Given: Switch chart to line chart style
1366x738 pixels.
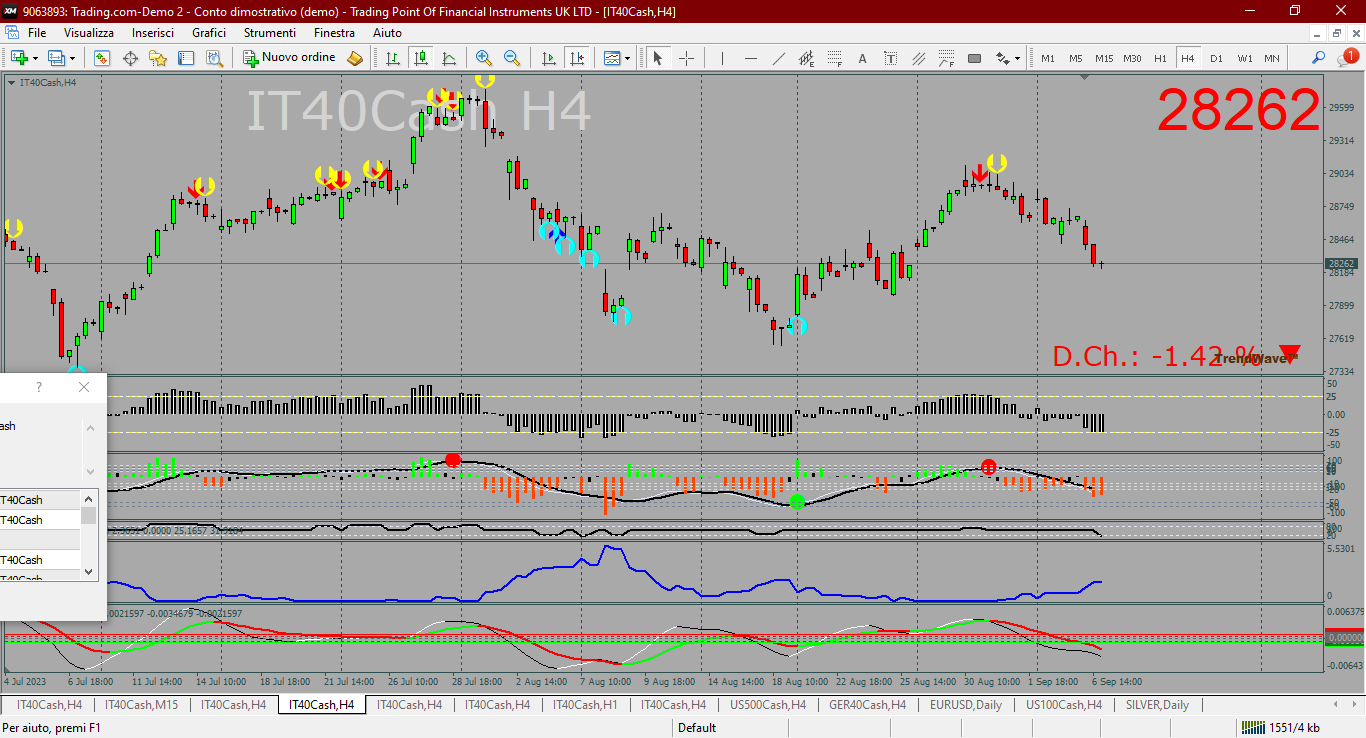Looking at the screenshot, I should (449, 58).
